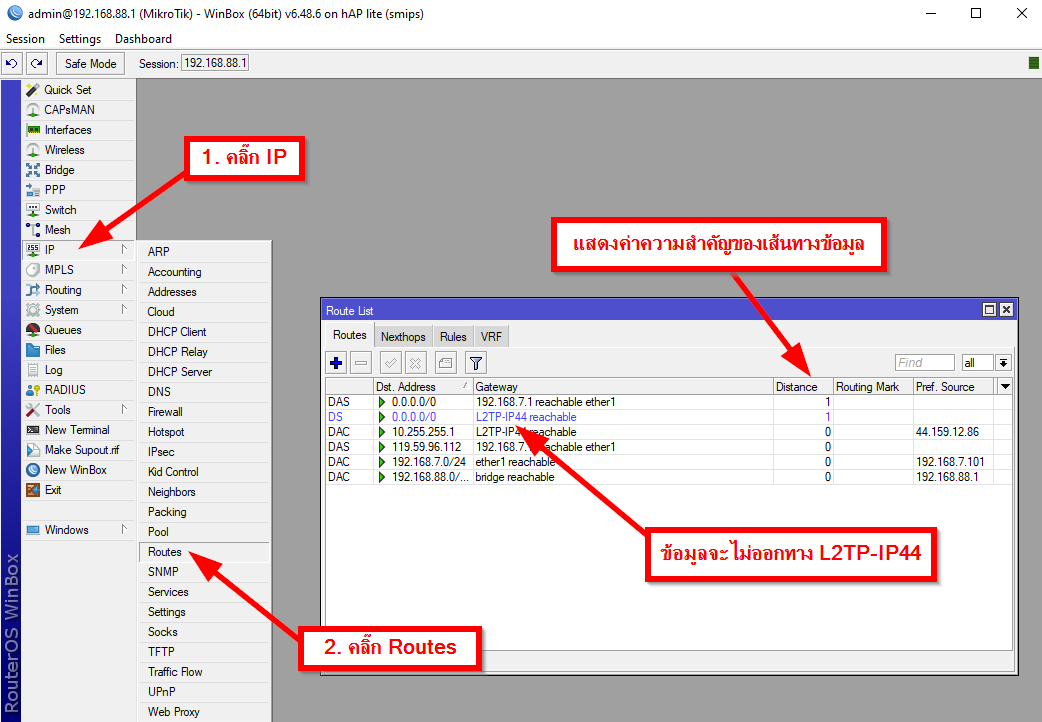1042x722 pixels.
Task: Click the redo arrow in the toolbar
Action: tap(37, 63)
